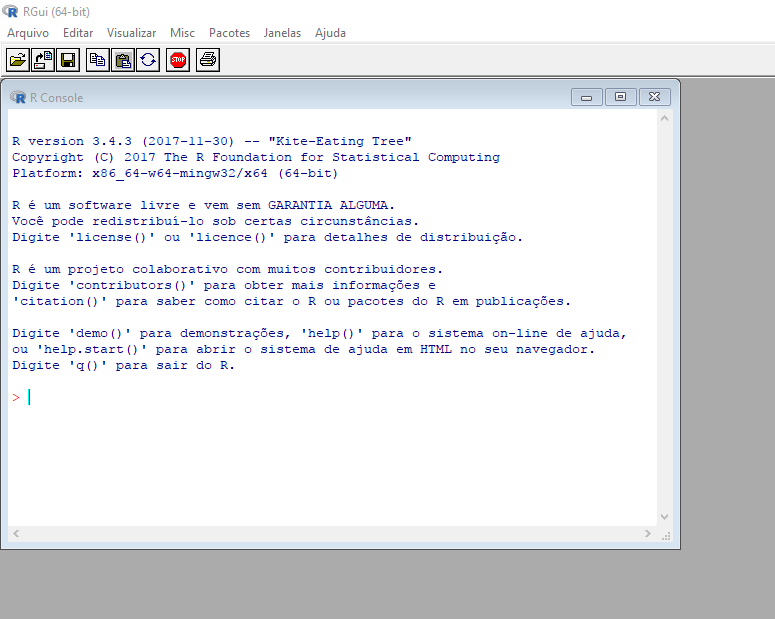Click the "Digite 'q()' para sair" line
775x619 pixels.
[x=124, y=365]
